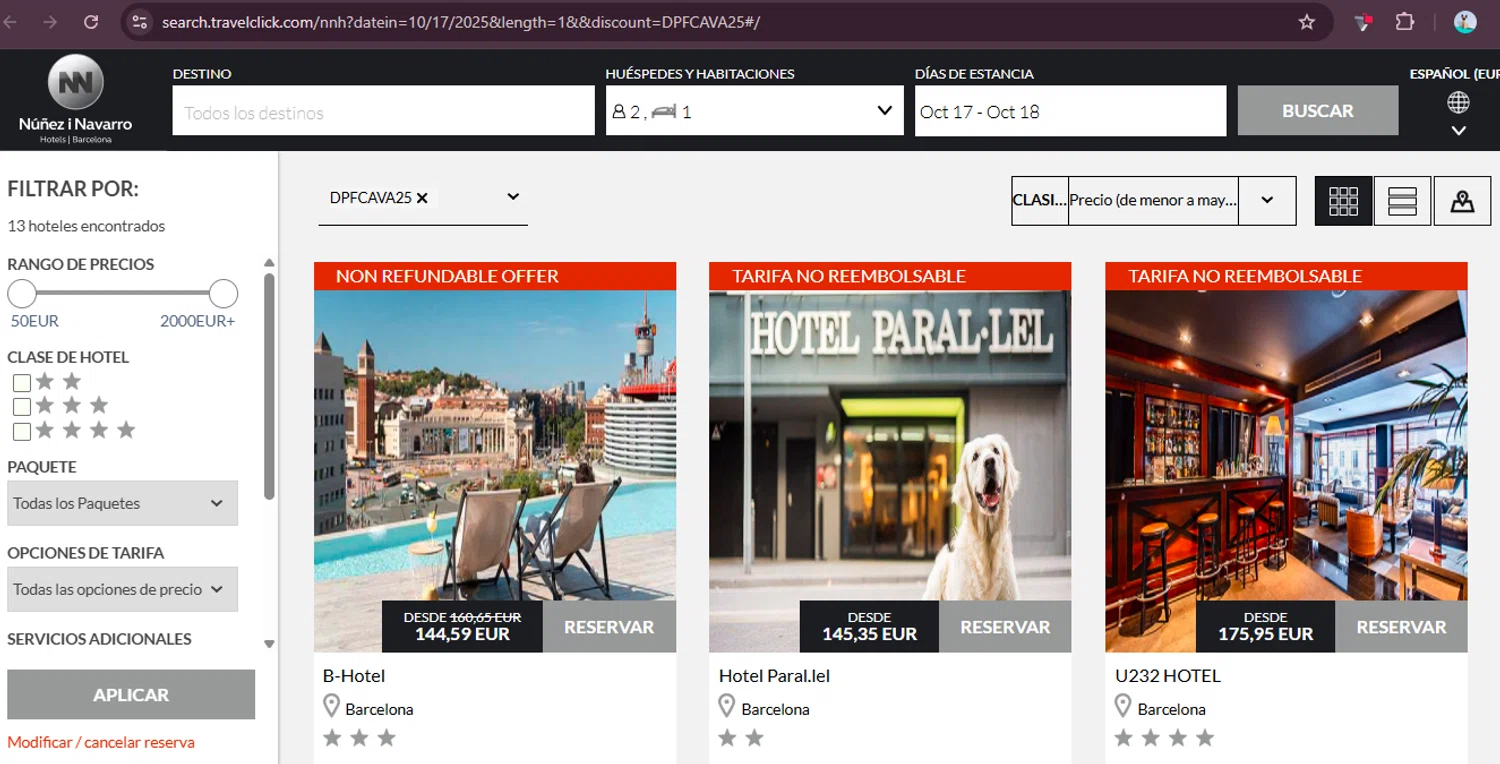Screen dimensions: 1500x764
Task: Expand the discount code dropdown arrow
Action: pos(513,197)
